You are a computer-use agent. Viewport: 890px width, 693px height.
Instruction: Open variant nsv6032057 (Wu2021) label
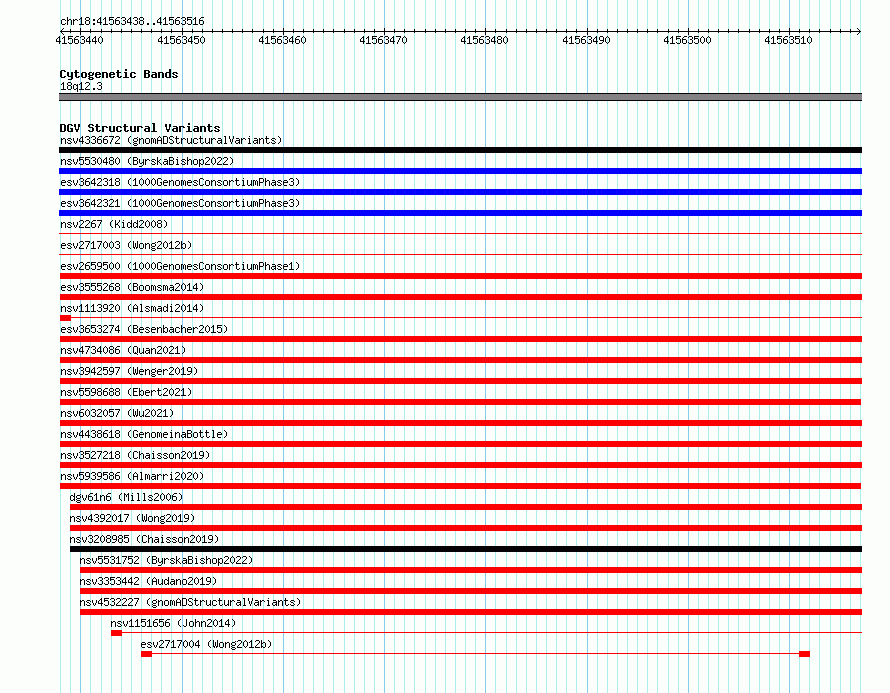(x=117, y=413)
